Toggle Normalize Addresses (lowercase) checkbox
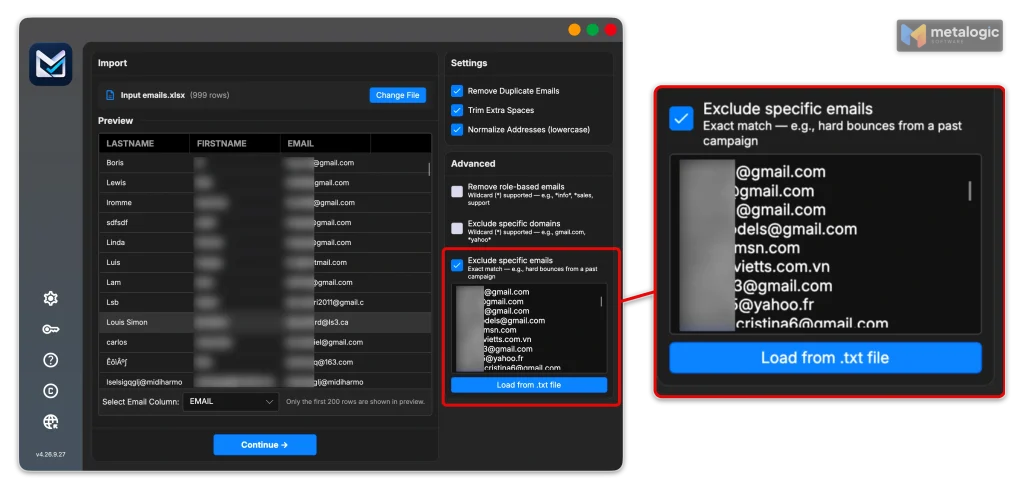1024x494 pixels. point(456,129)
